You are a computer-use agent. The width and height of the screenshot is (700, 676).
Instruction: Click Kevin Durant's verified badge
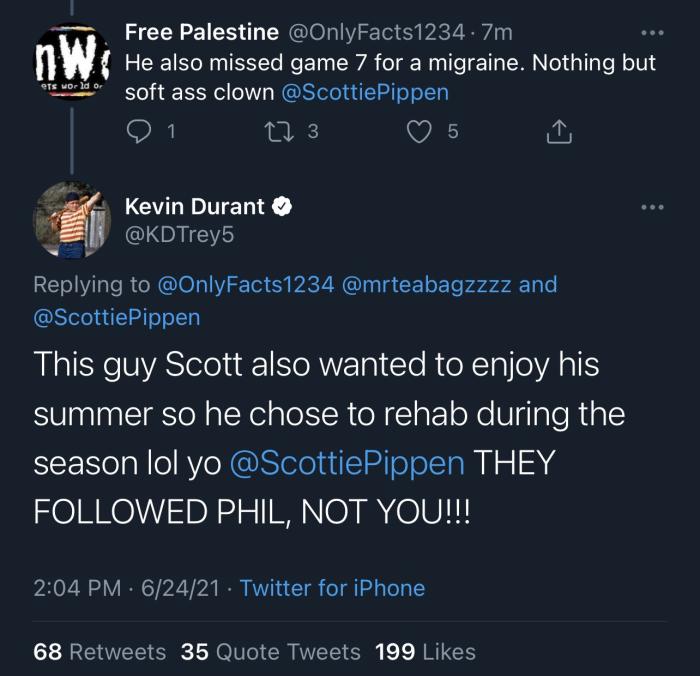point(282,207)
